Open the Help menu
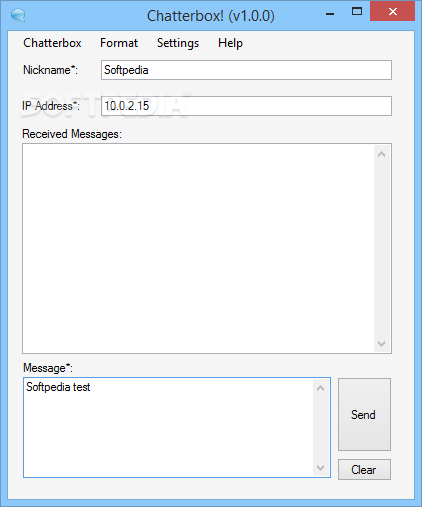Image resolution: width=422 pixels, height=507 pixels. click(230, 43)
